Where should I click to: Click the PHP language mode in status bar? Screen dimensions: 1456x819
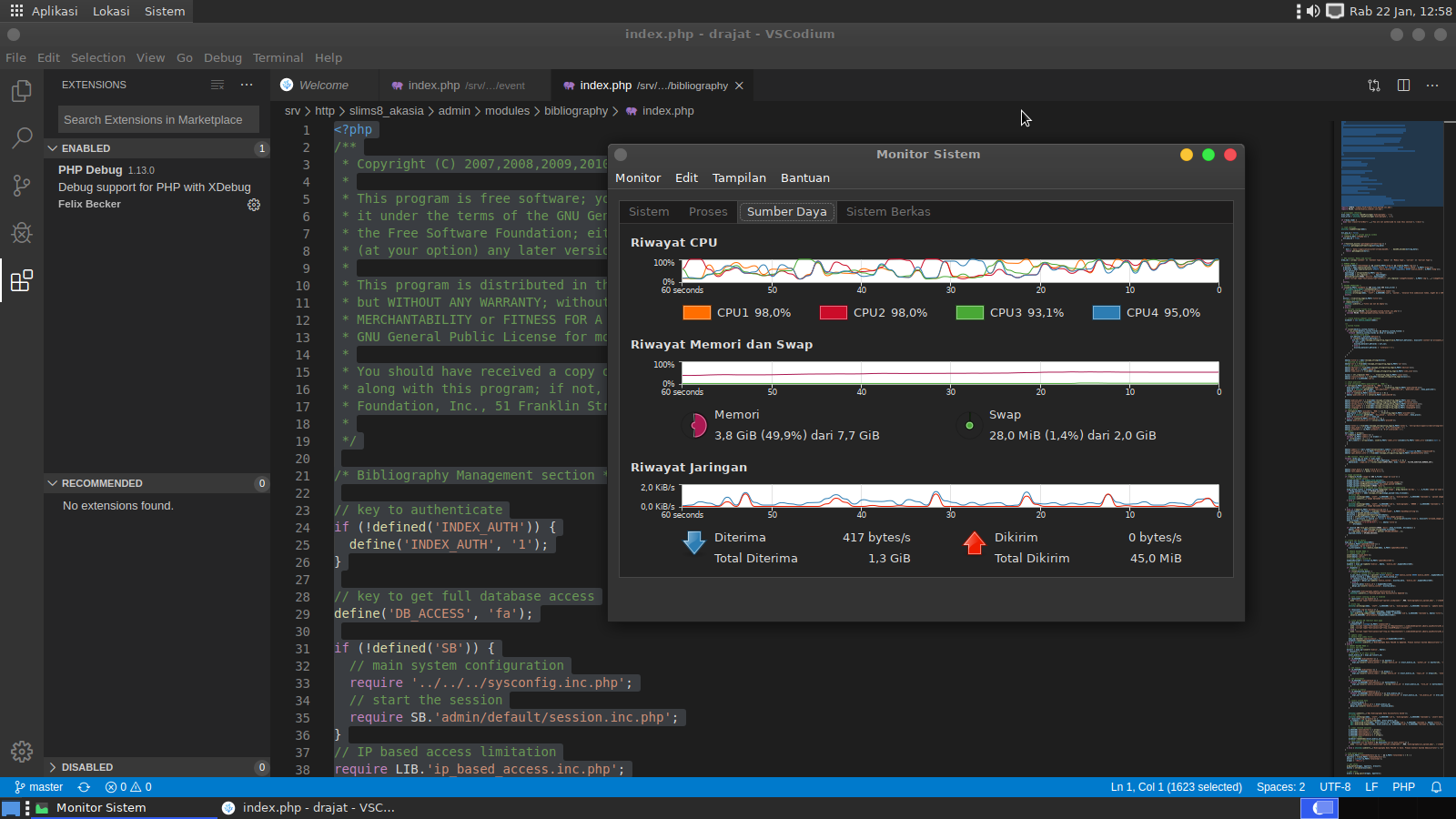1403,787
